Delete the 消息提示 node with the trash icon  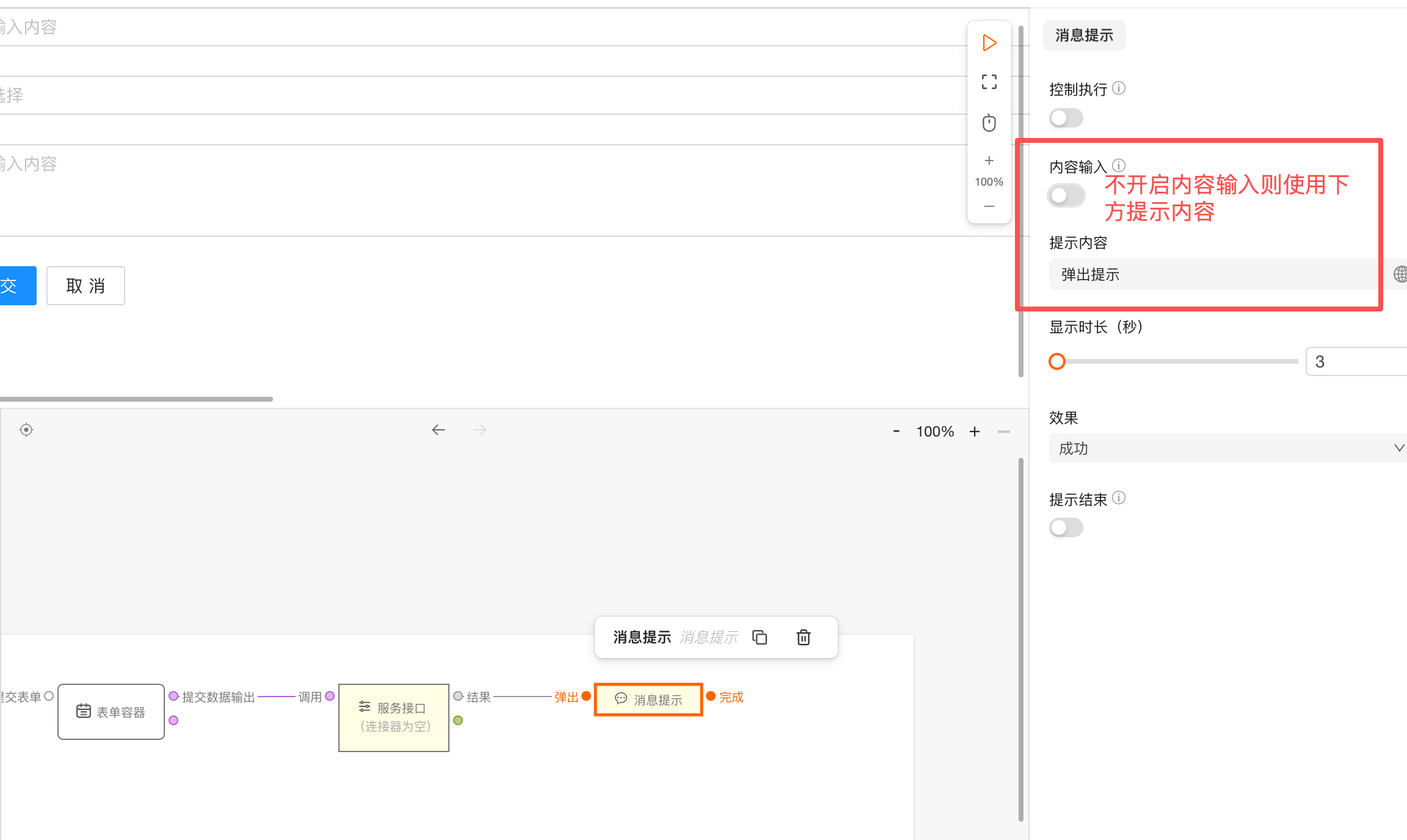(804, 637)
